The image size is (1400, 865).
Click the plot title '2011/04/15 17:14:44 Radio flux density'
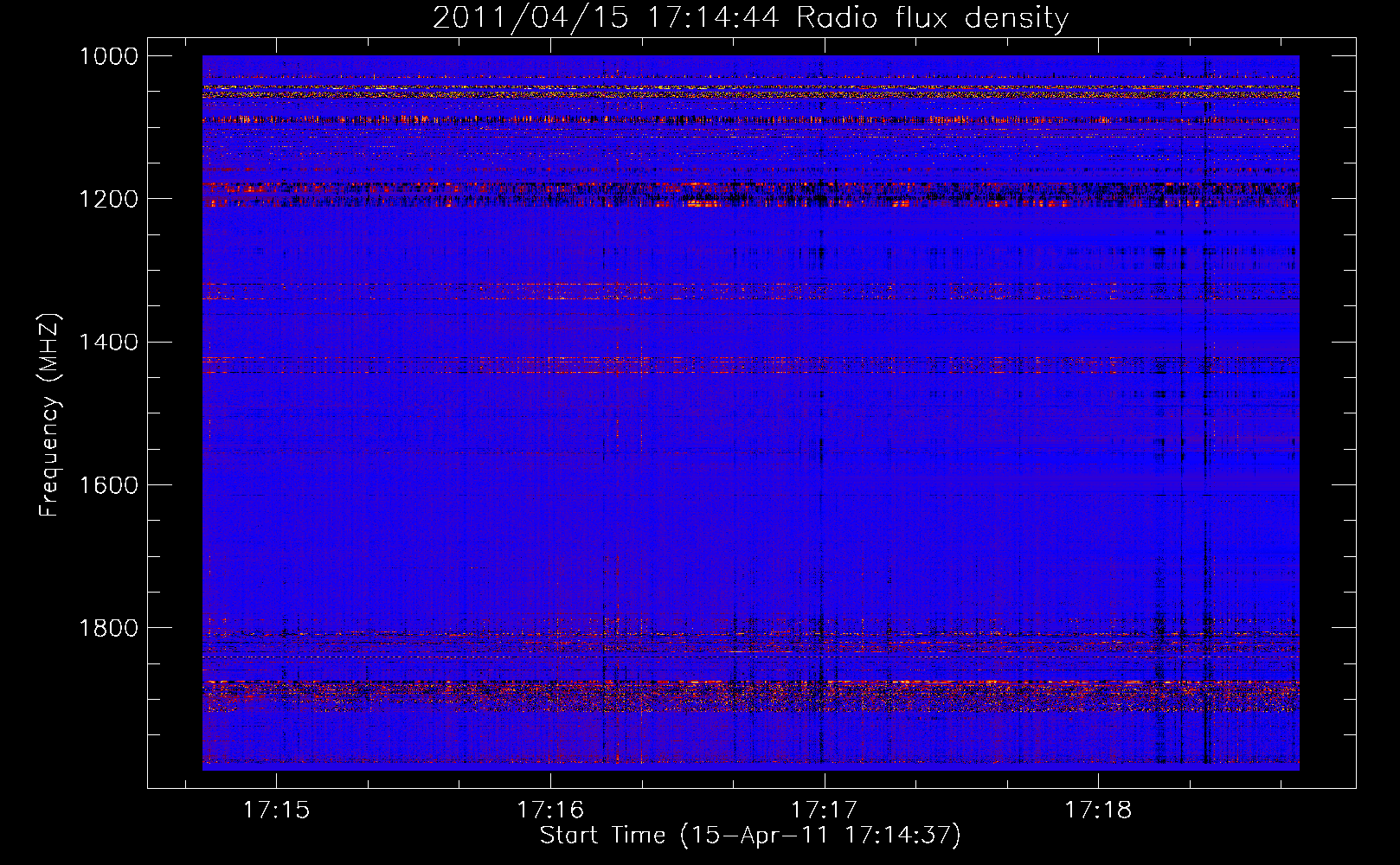(750, 17)
